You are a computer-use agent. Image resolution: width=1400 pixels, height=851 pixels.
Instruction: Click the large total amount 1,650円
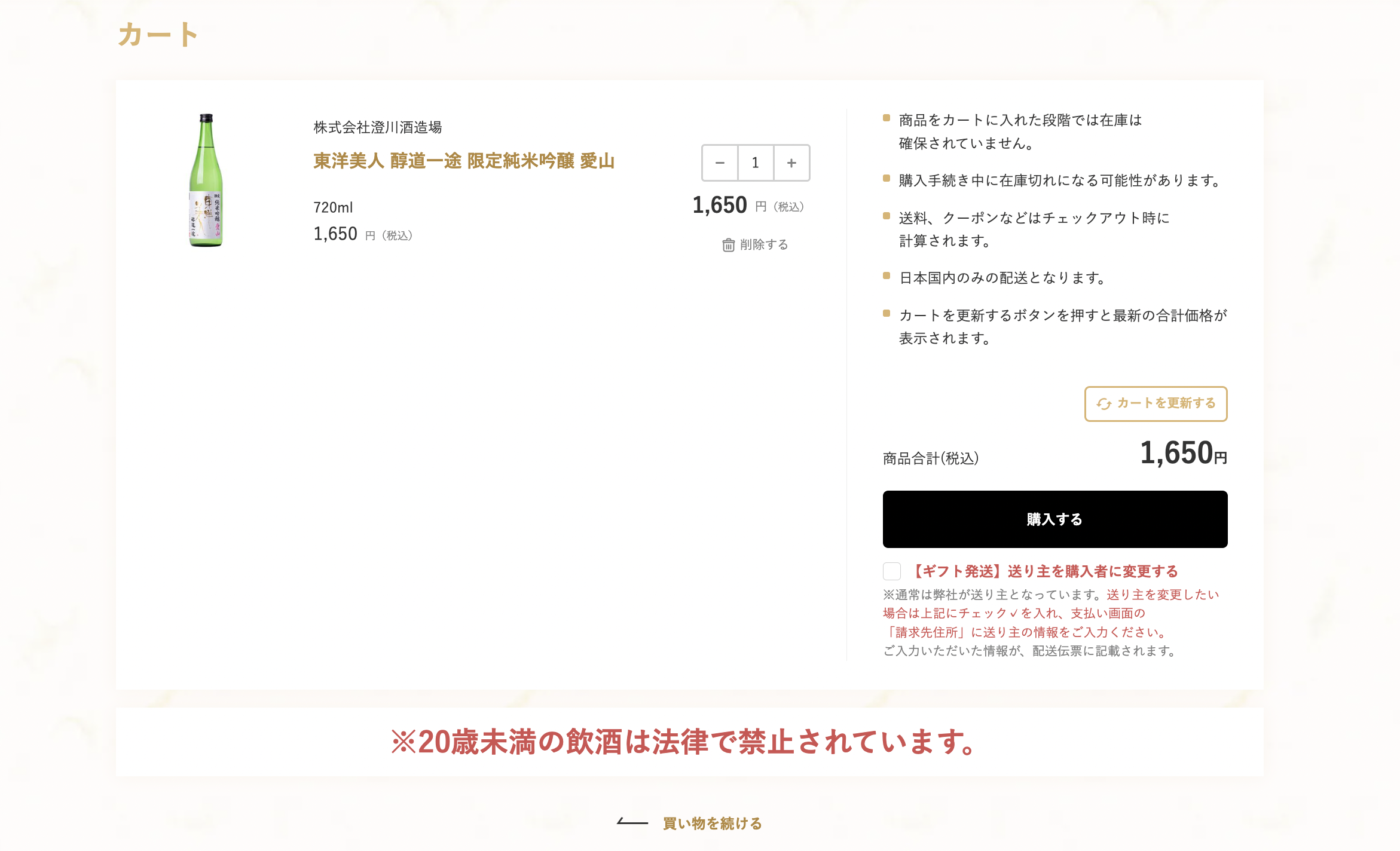point(1183,452)
